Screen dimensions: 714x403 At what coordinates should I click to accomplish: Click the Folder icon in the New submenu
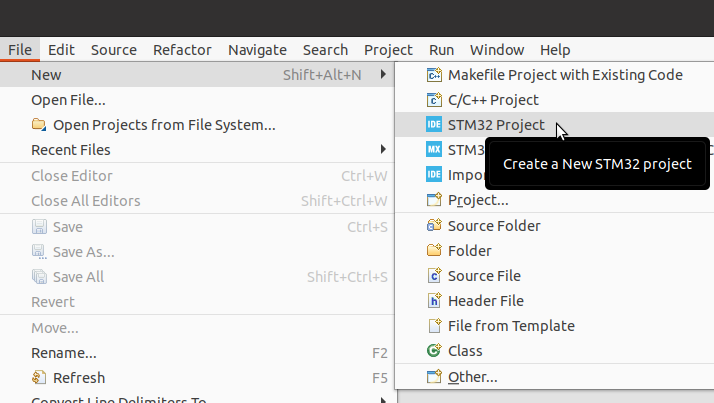434,250
